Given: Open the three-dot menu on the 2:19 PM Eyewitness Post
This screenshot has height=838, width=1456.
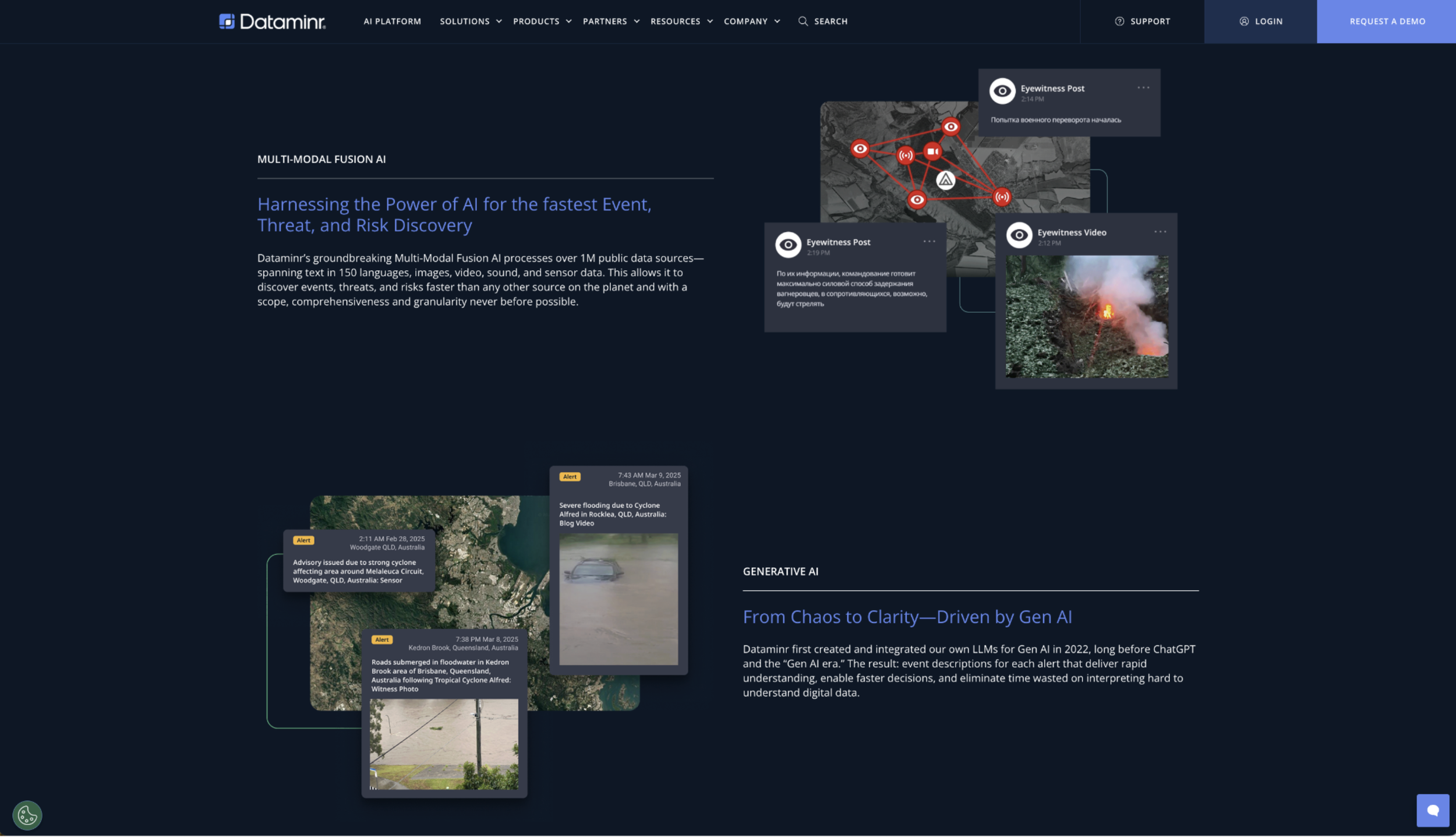Looking at the screenshot, I should click(x=929, y=242).
